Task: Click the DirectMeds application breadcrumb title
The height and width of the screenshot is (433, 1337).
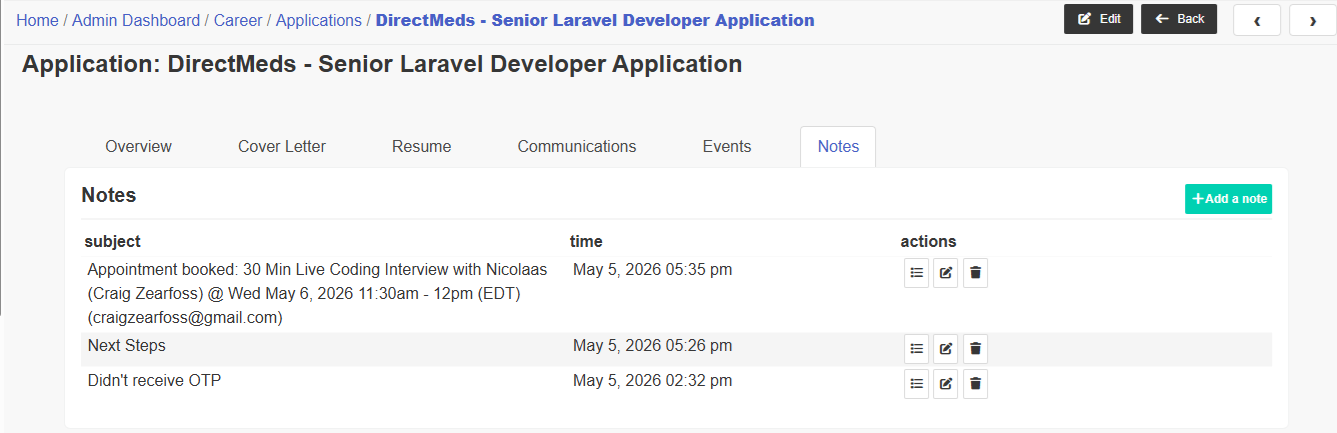Action: click(x=595, y=20)
